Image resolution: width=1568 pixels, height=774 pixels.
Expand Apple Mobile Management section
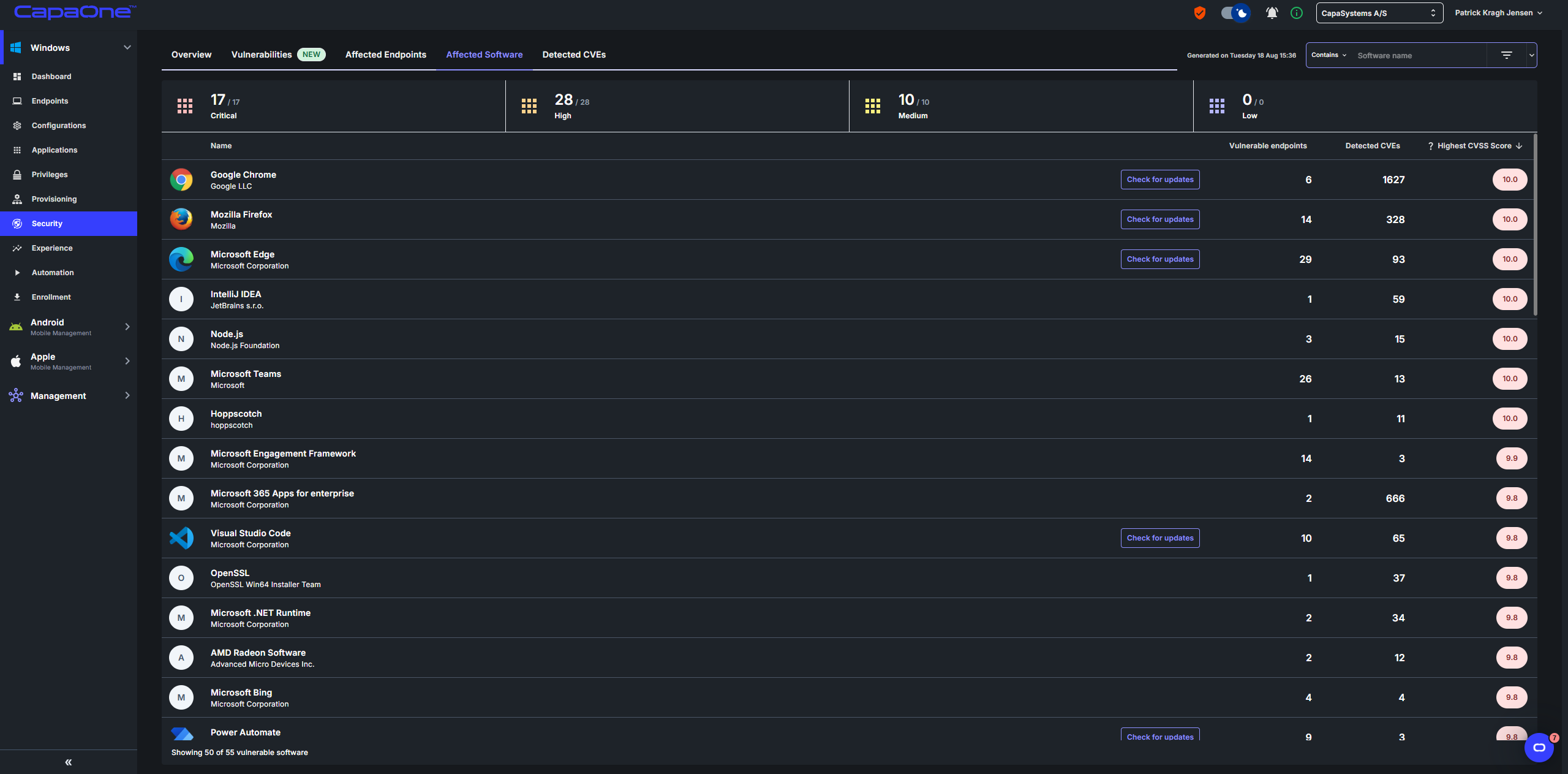tap(69, 361)
